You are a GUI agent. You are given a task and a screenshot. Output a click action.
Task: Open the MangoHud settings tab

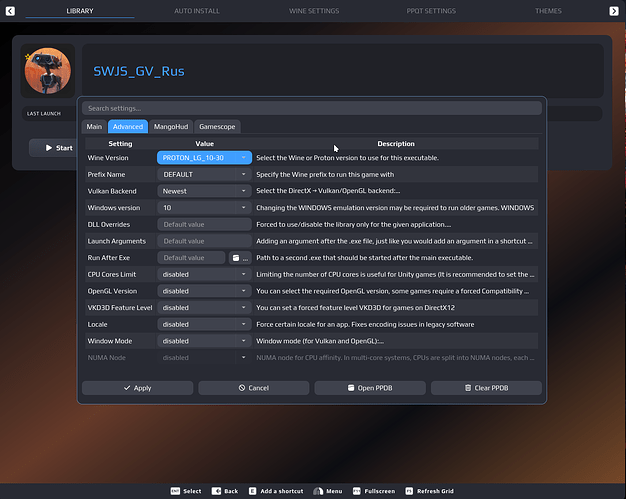171,127
